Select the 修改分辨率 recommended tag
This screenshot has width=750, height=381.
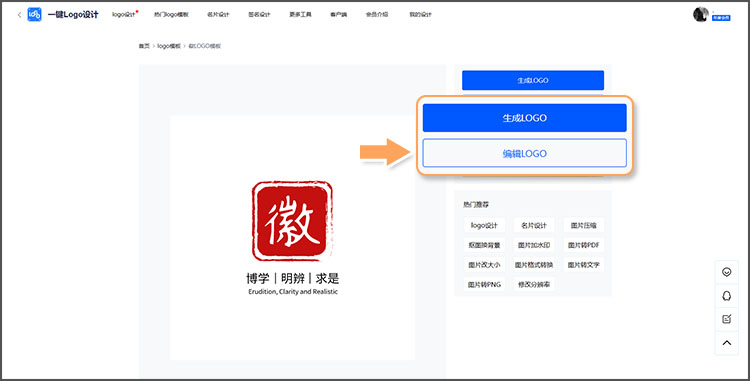pos(534,284)
